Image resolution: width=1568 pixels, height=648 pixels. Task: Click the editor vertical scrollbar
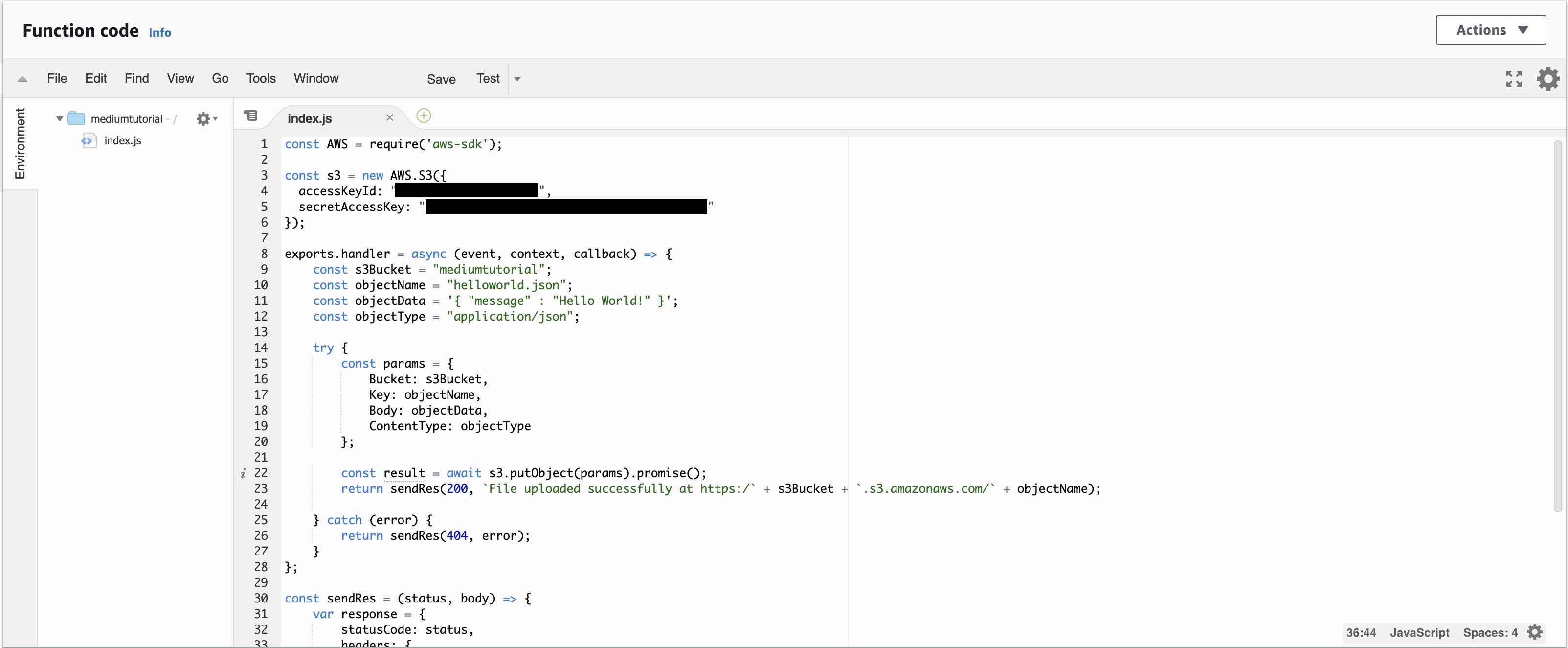(x=1558, y=326)
